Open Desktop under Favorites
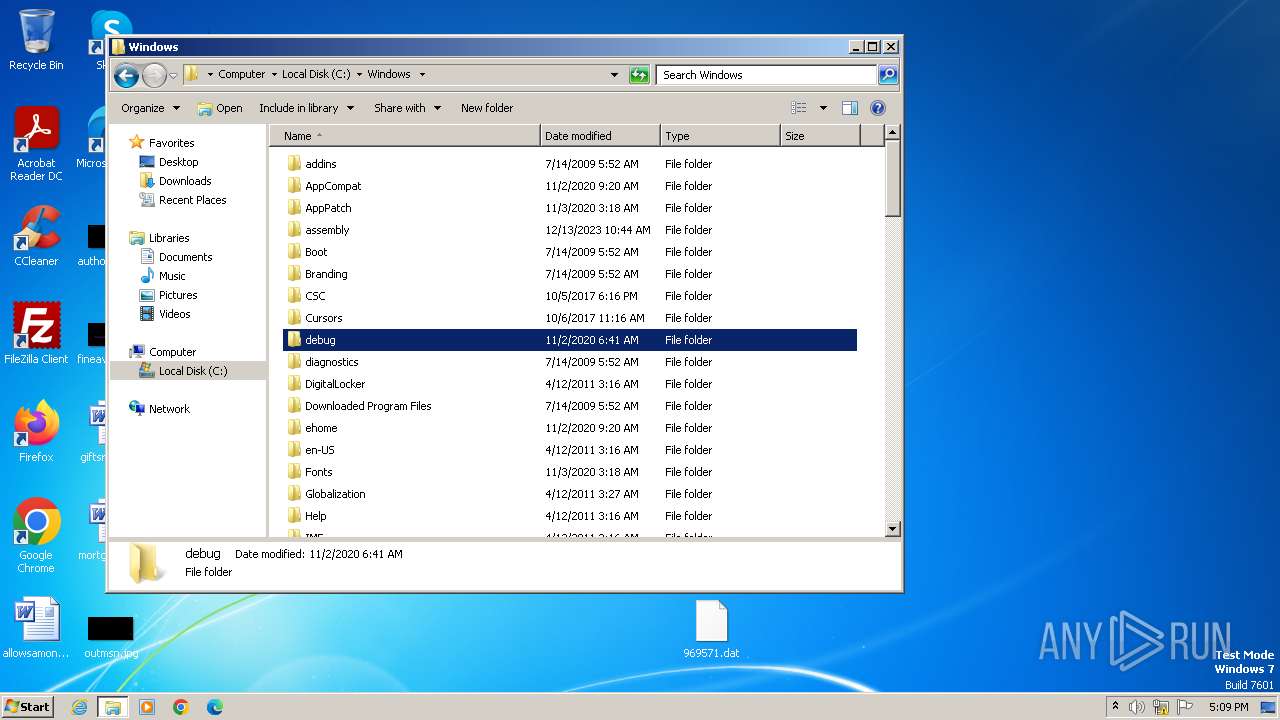The height and width of the screenshot is (720, 1280). pos(178,162)
